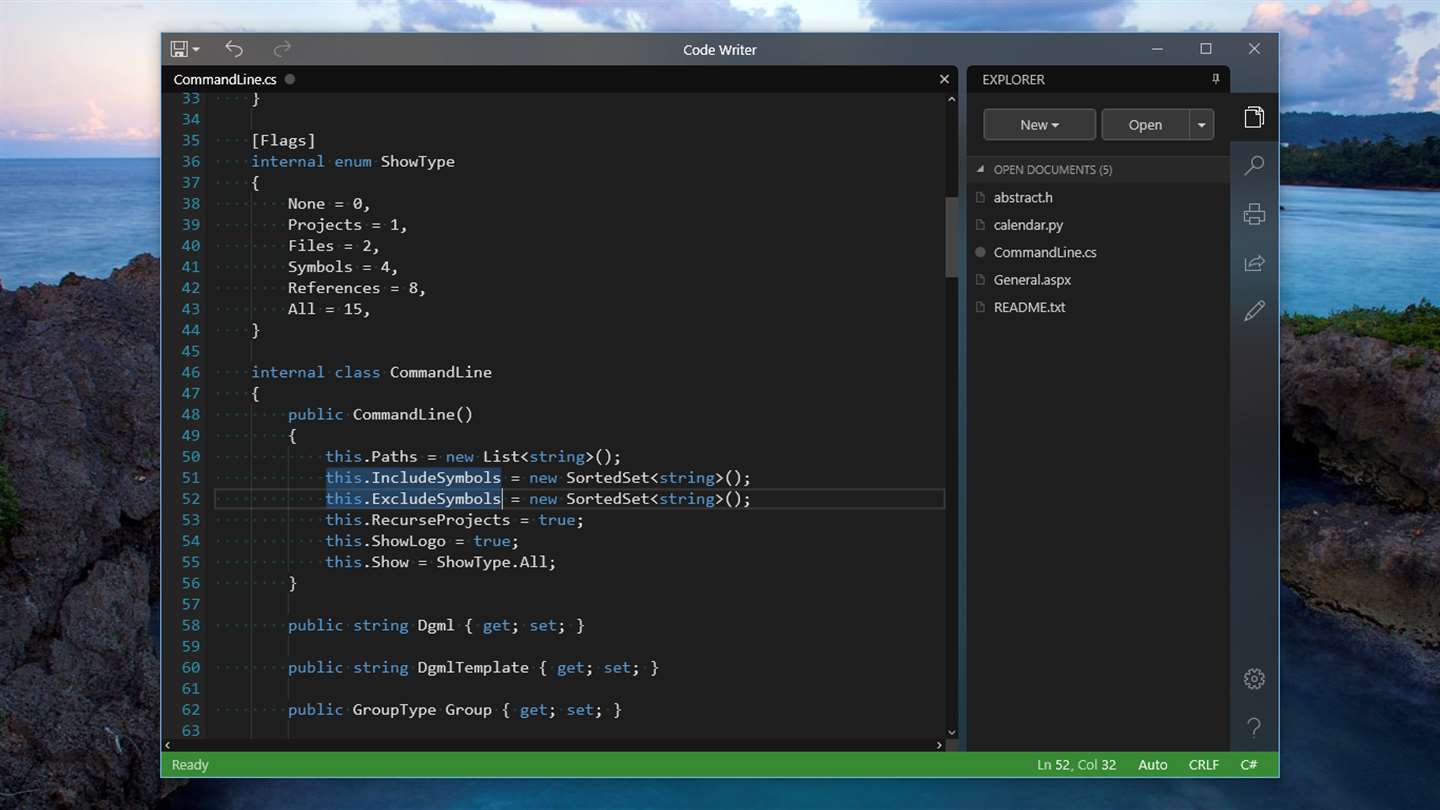Place cursor on 'internal enum ShowType' line
The width and height of the screenshot is (1440, 810).
tap(353, 161)
